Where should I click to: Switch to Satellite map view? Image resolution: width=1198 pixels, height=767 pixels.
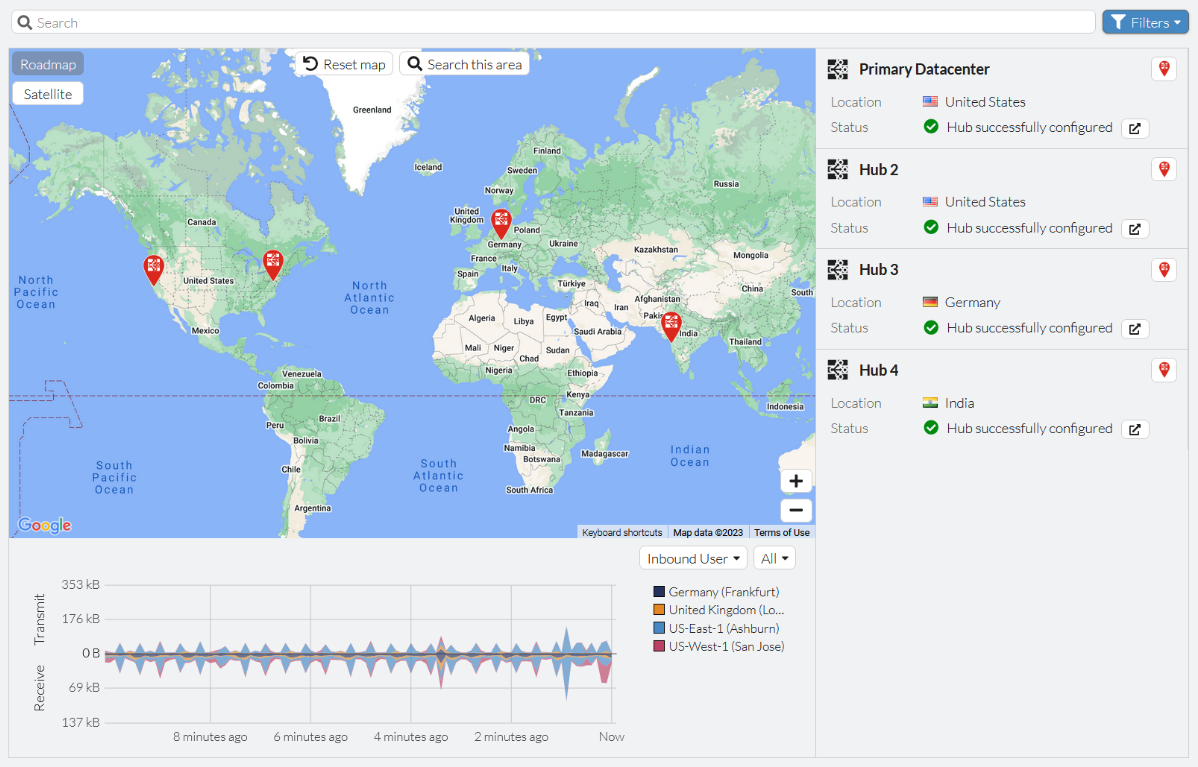pos(46,92)
